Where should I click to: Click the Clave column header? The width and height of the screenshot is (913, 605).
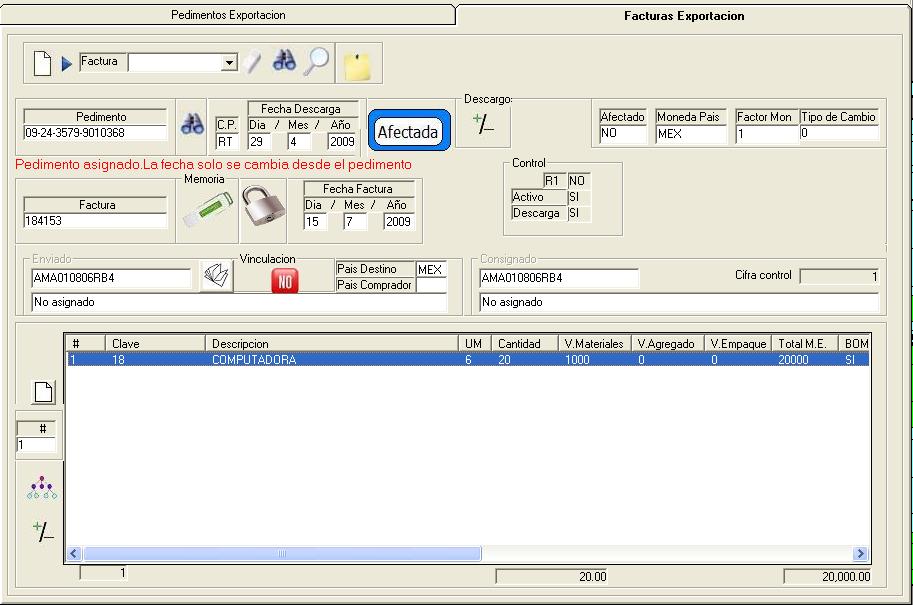click(155, 344)
